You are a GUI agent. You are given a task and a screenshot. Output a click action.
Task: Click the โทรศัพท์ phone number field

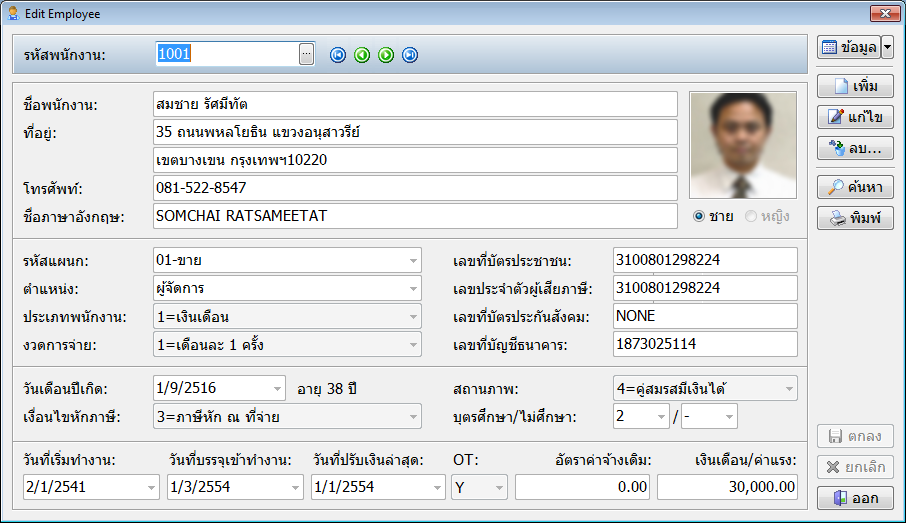click(415, 188)
